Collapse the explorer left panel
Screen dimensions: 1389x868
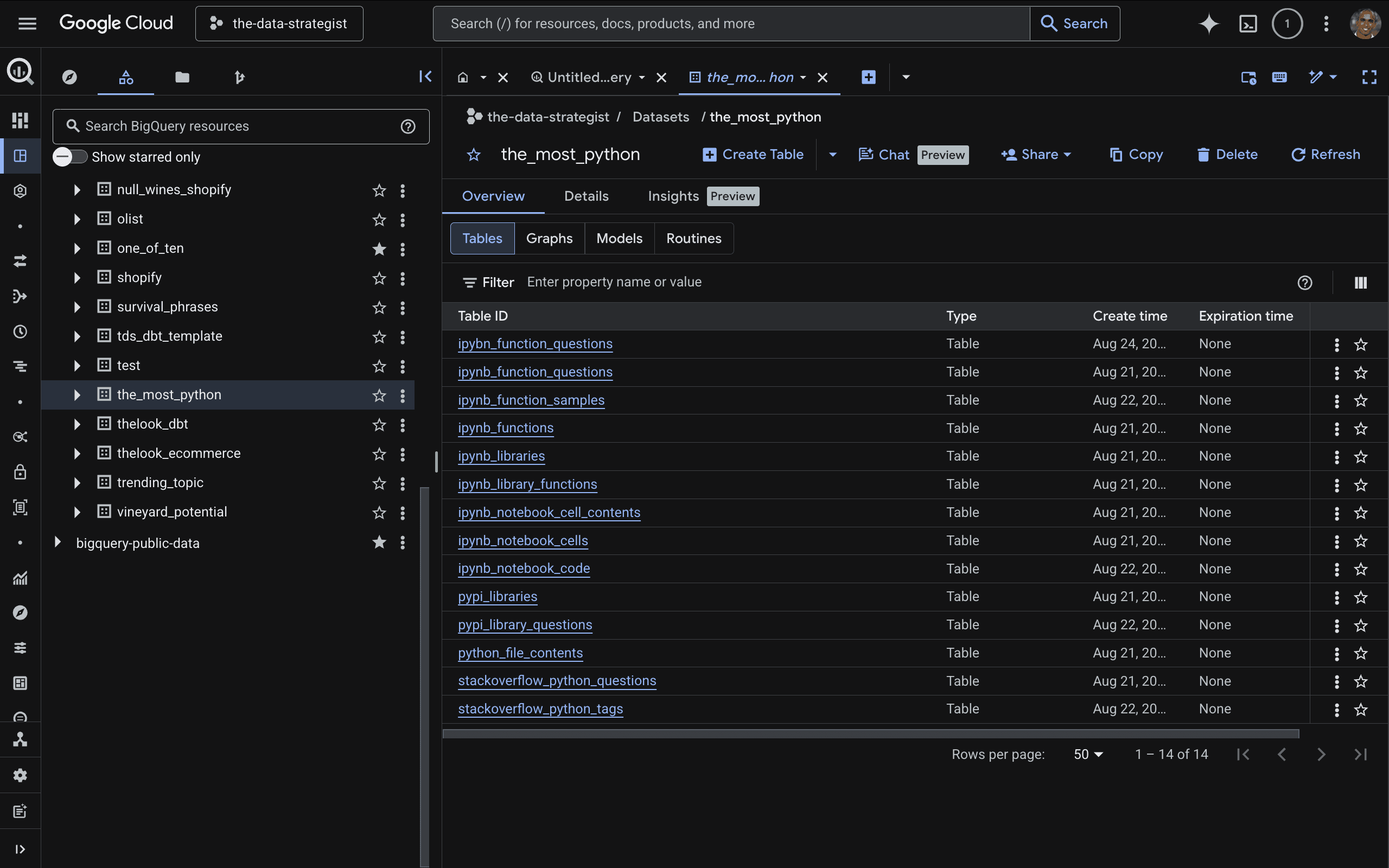425,76
